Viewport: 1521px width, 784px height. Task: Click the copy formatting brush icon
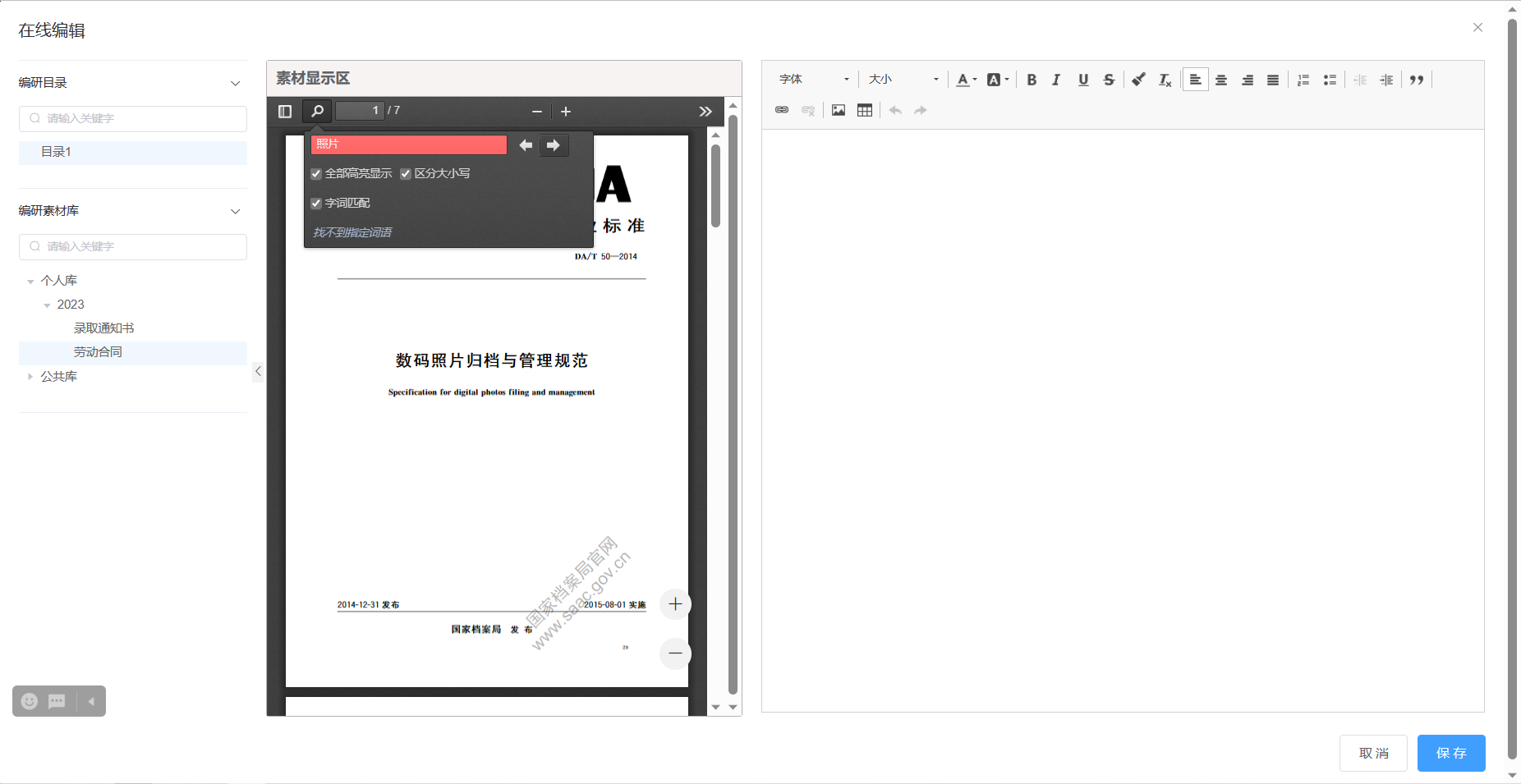pyautogui.click(x=1138, y=80)
